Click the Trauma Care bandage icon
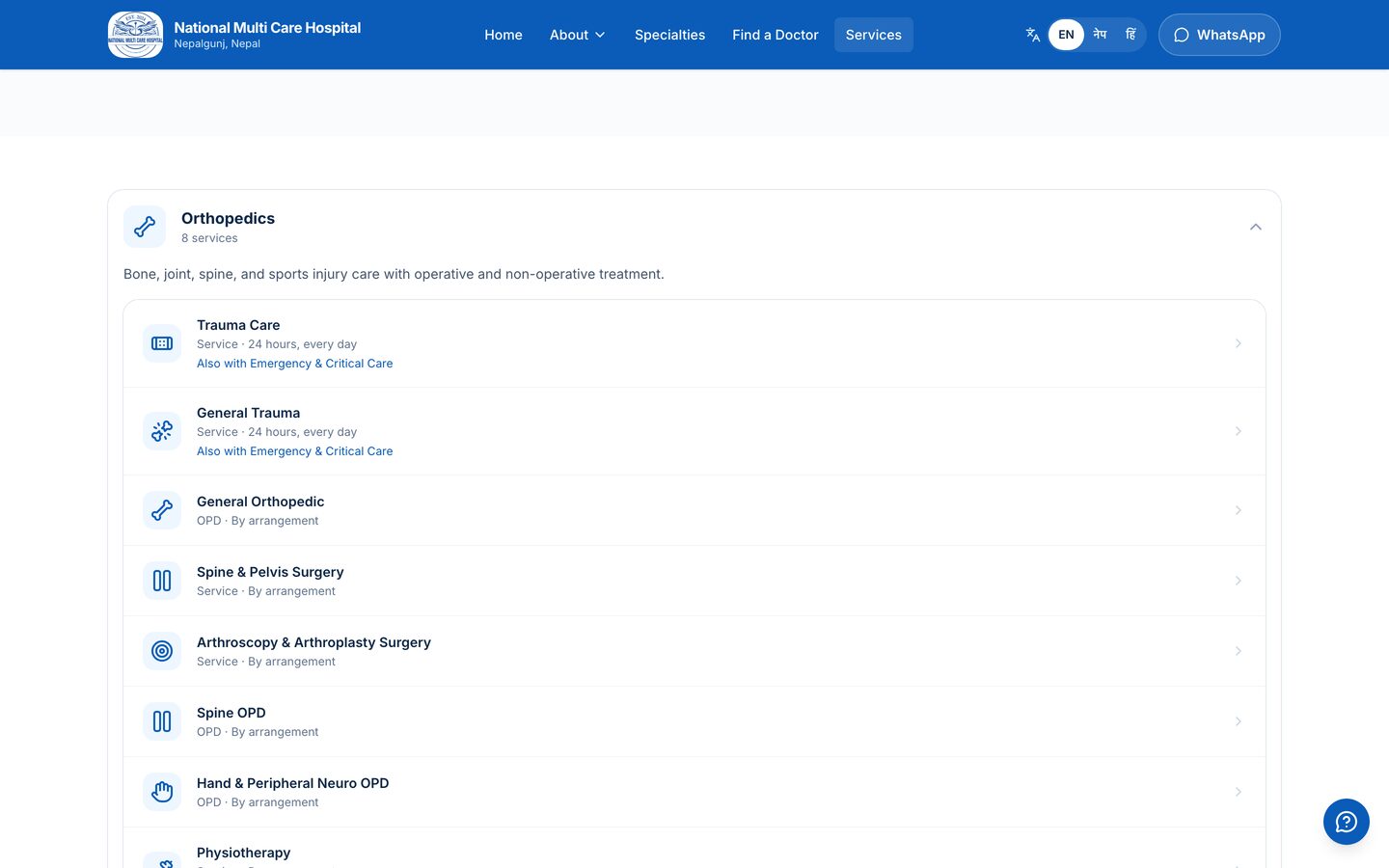The image size is (1389, 868). [x=162, y=343]
